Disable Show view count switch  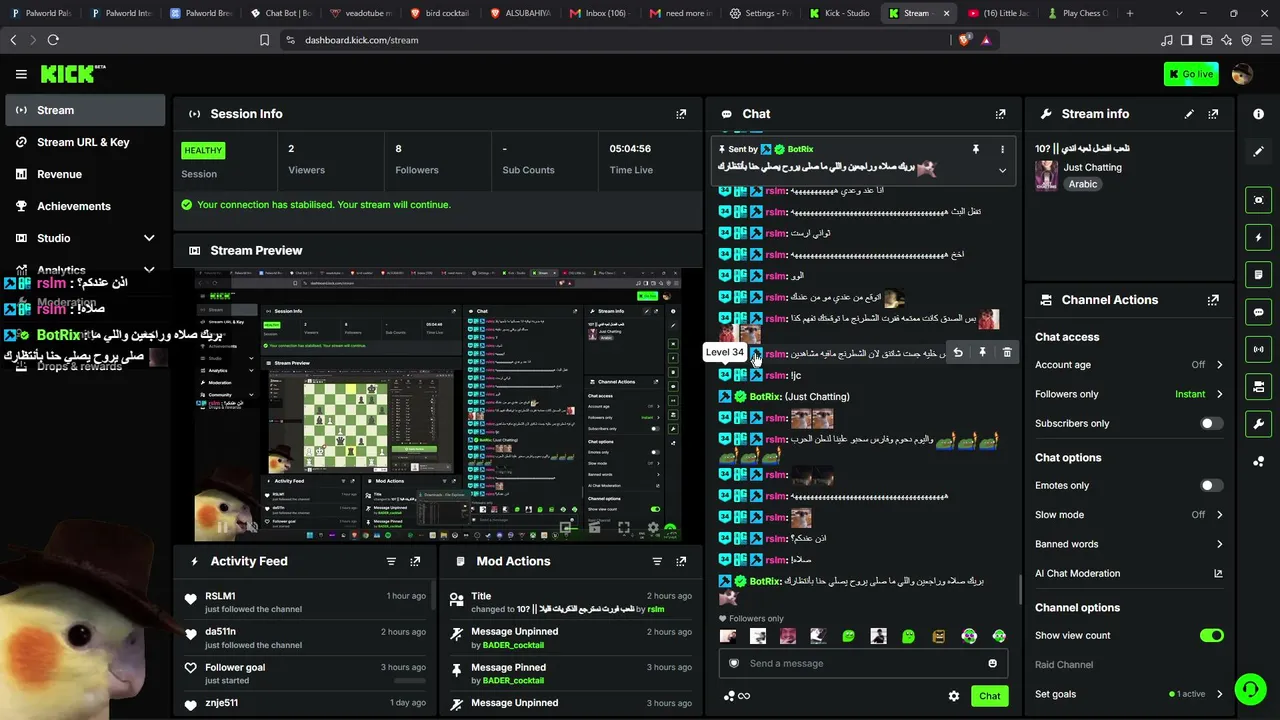(x=1211, y=635)
